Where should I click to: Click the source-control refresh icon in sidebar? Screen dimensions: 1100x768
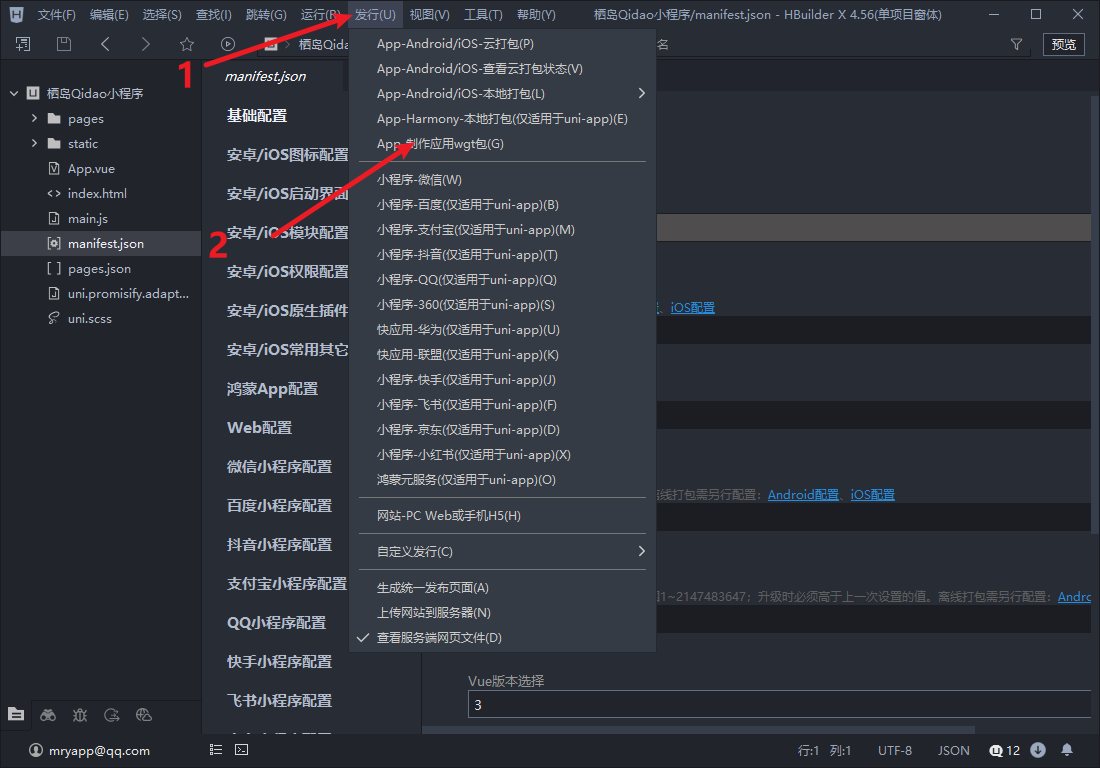pyautogui.click(x=112, y=715)
